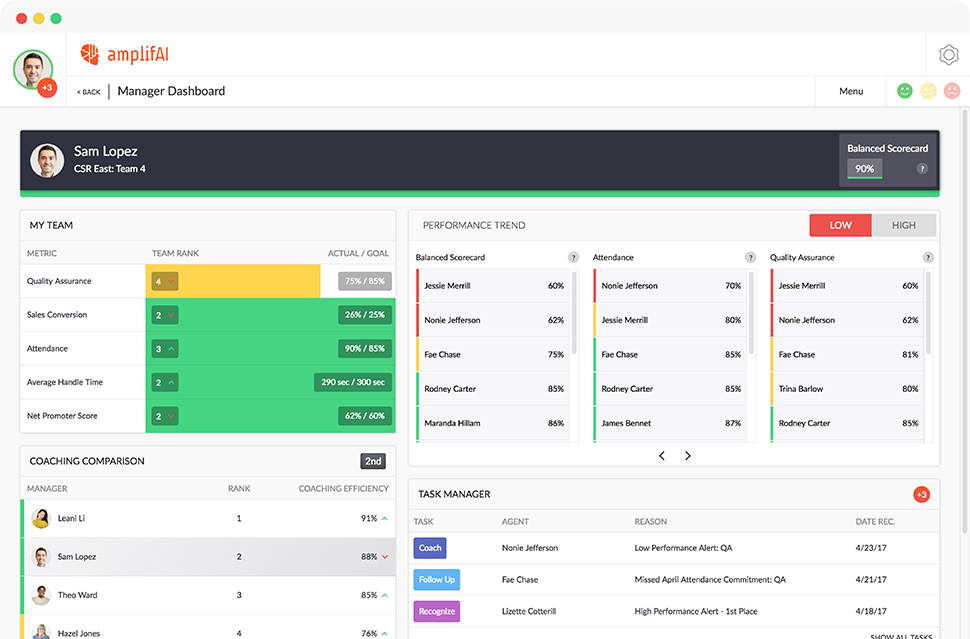Expand the Attendance team rank dropdown

tap(165, 349)
